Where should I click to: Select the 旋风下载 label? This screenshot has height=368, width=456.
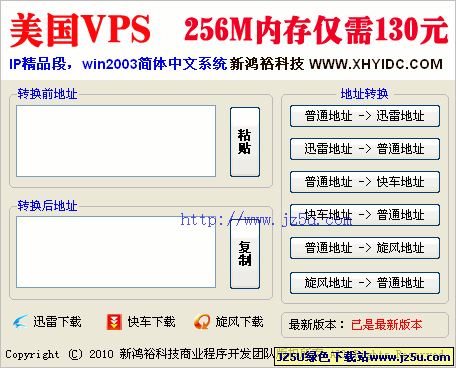pos(239,322)
